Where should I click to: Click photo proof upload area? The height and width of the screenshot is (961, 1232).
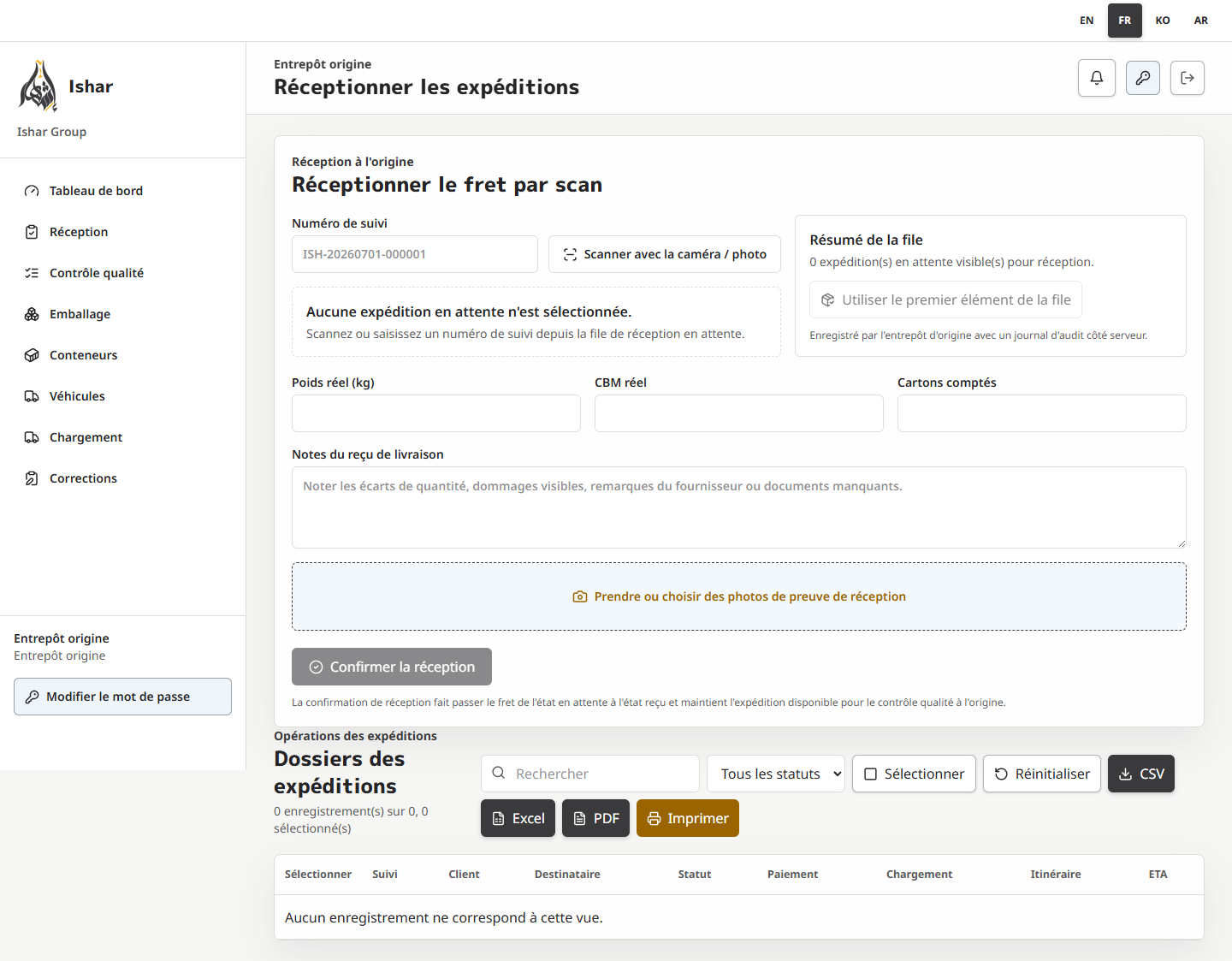[x=739, y=596]
